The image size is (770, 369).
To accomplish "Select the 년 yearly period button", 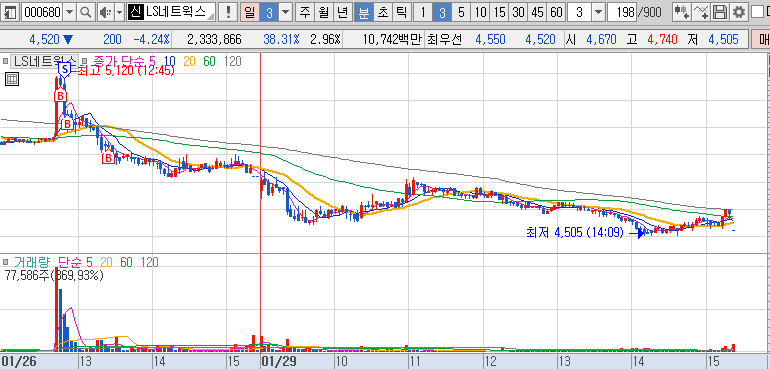I will point(342,13).
